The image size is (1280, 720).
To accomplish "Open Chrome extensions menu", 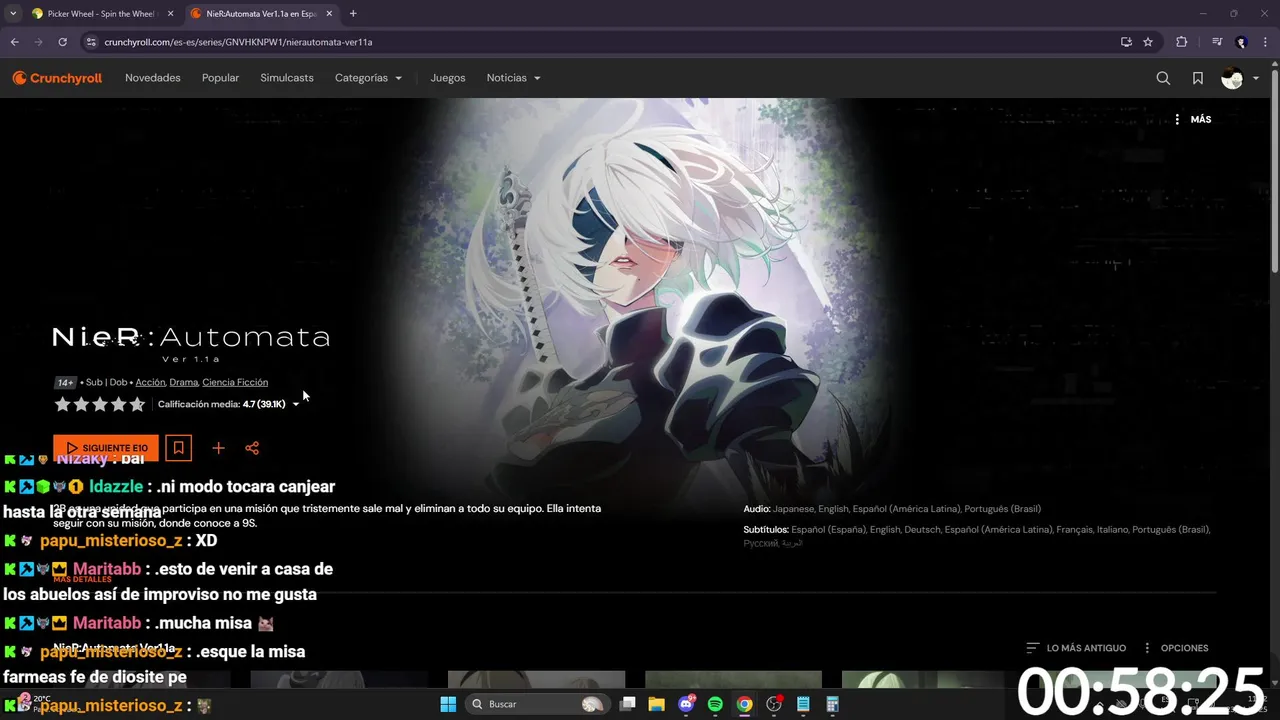I will coord(1182,42).
